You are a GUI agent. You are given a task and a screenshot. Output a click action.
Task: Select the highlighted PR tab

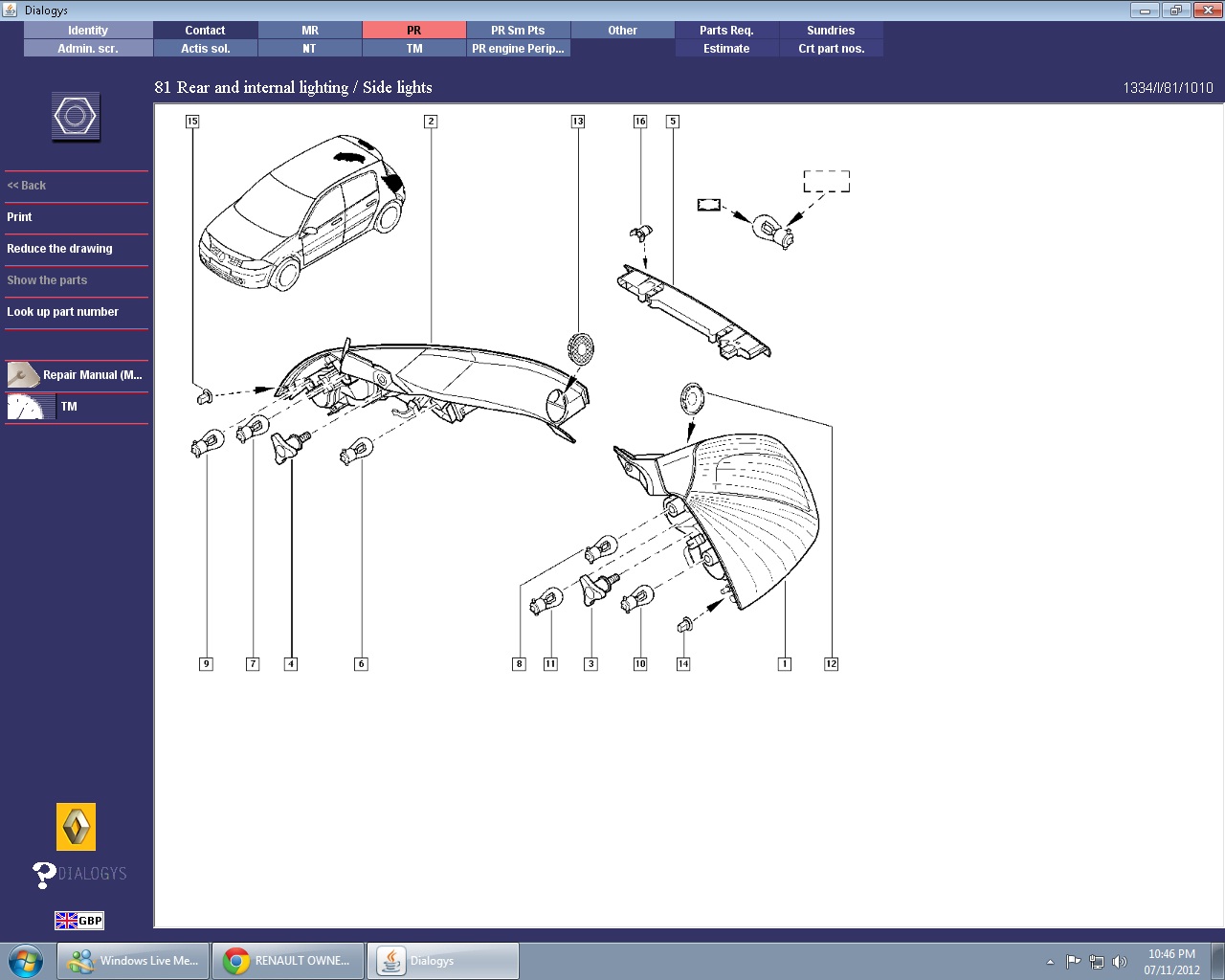414,31
